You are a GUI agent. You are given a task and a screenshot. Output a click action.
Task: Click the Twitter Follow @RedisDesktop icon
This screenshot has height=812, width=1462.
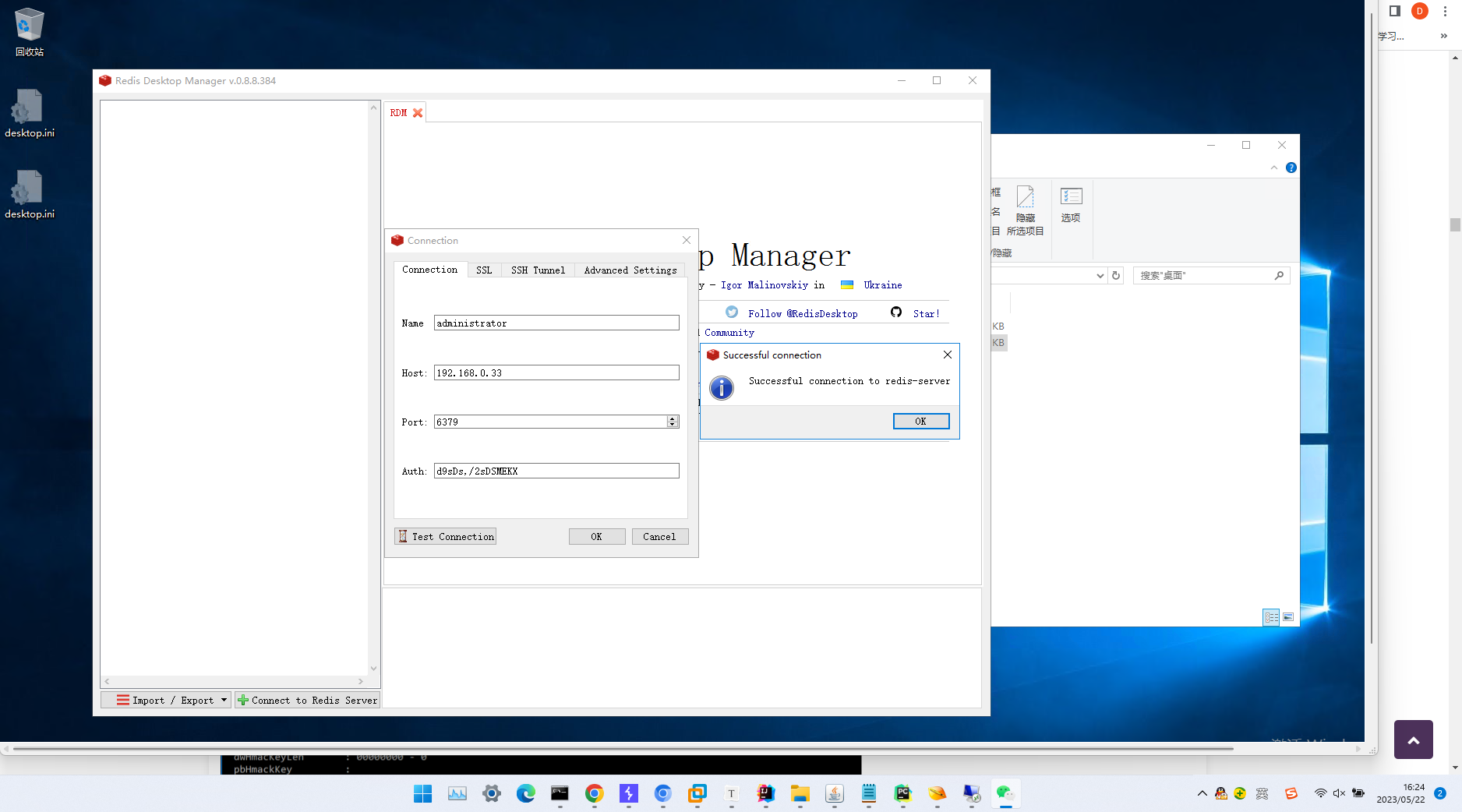coord(732,312)
